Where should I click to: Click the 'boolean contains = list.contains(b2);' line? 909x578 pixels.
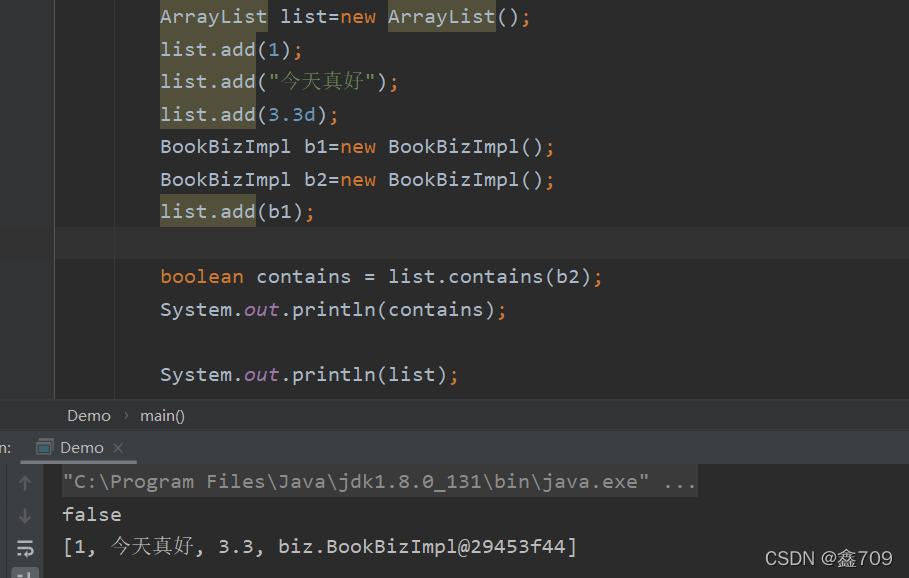(x=381, y=277)
